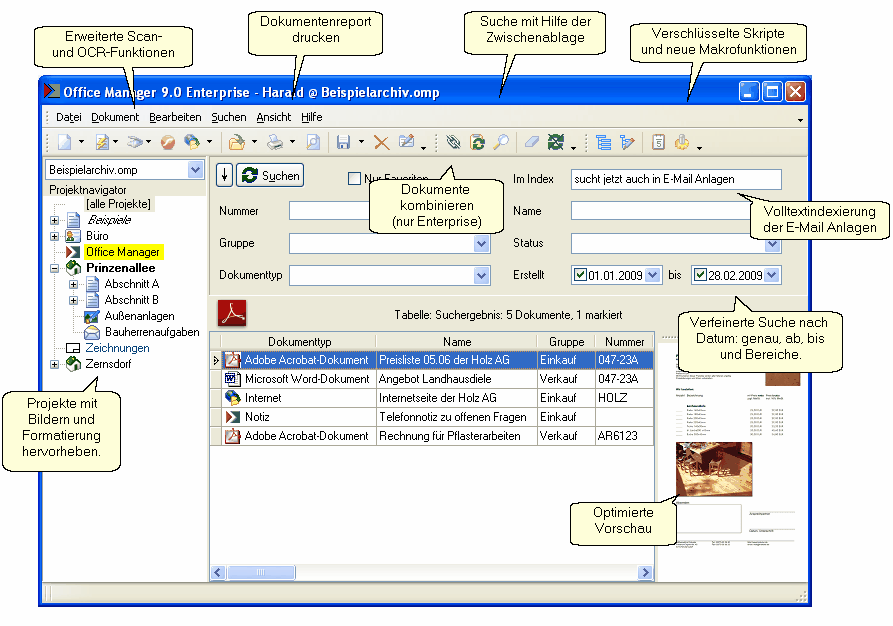Click the new document icon in toolbar
893x626 pixels.
65,143
